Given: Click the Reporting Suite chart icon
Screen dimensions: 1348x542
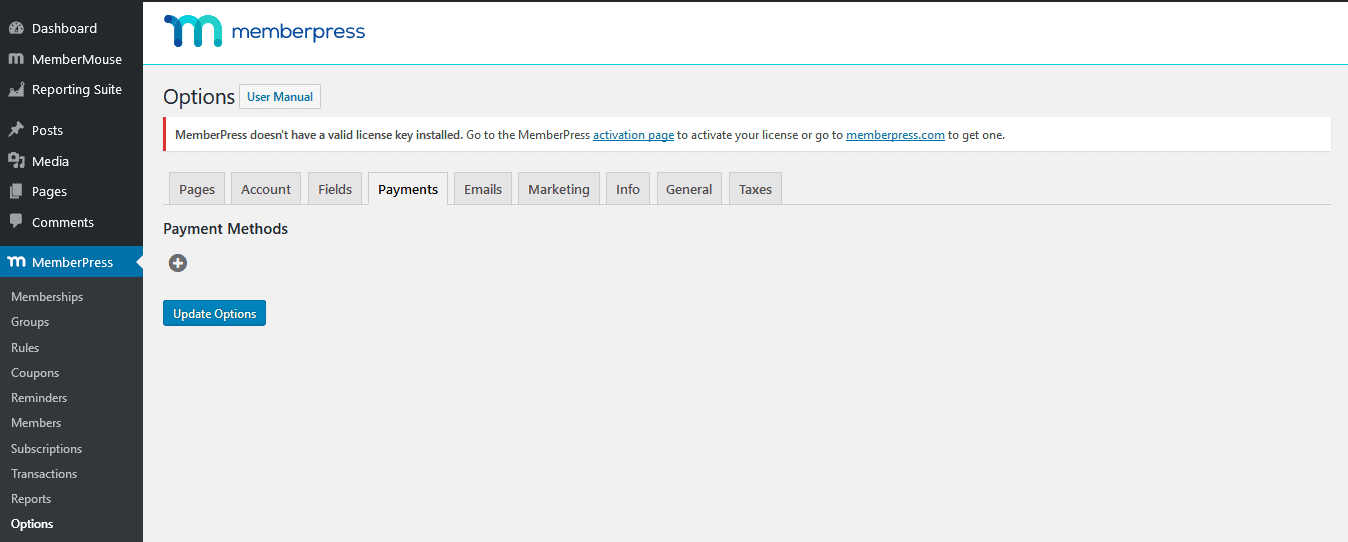Looking at the screenshot, I should (16, 90).
